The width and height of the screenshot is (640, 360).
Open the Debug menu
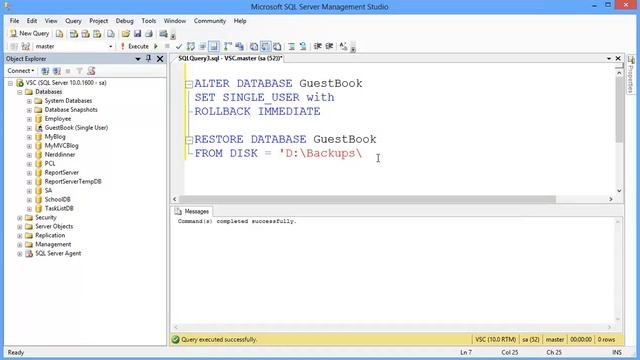pos(124,21)
